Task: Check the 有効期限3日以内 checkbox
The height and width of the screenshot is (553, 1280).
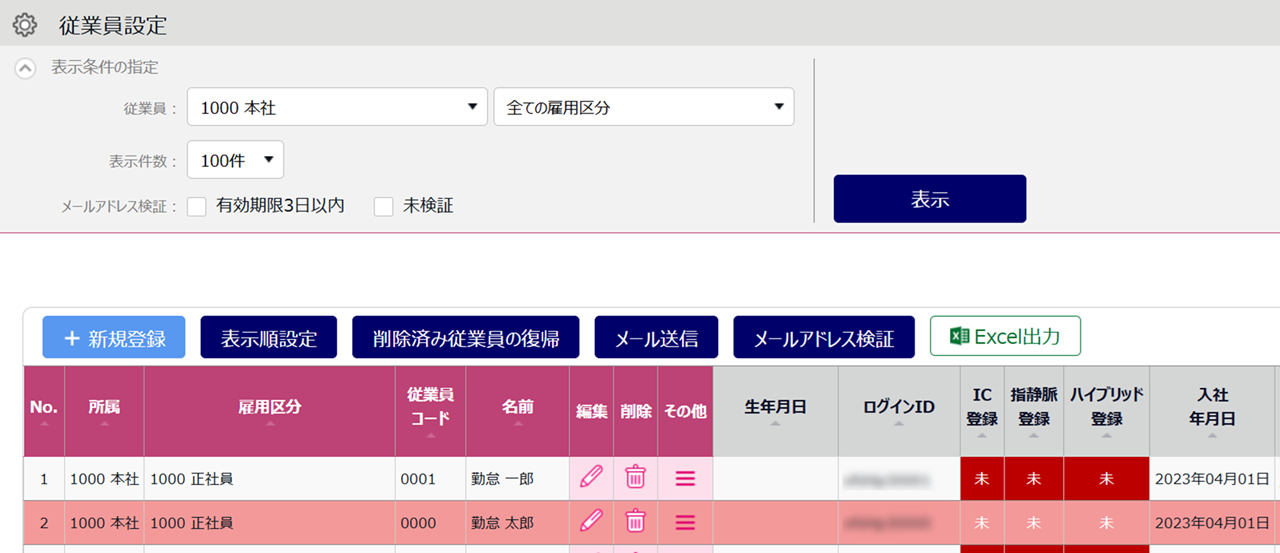Action: point(197,206)
